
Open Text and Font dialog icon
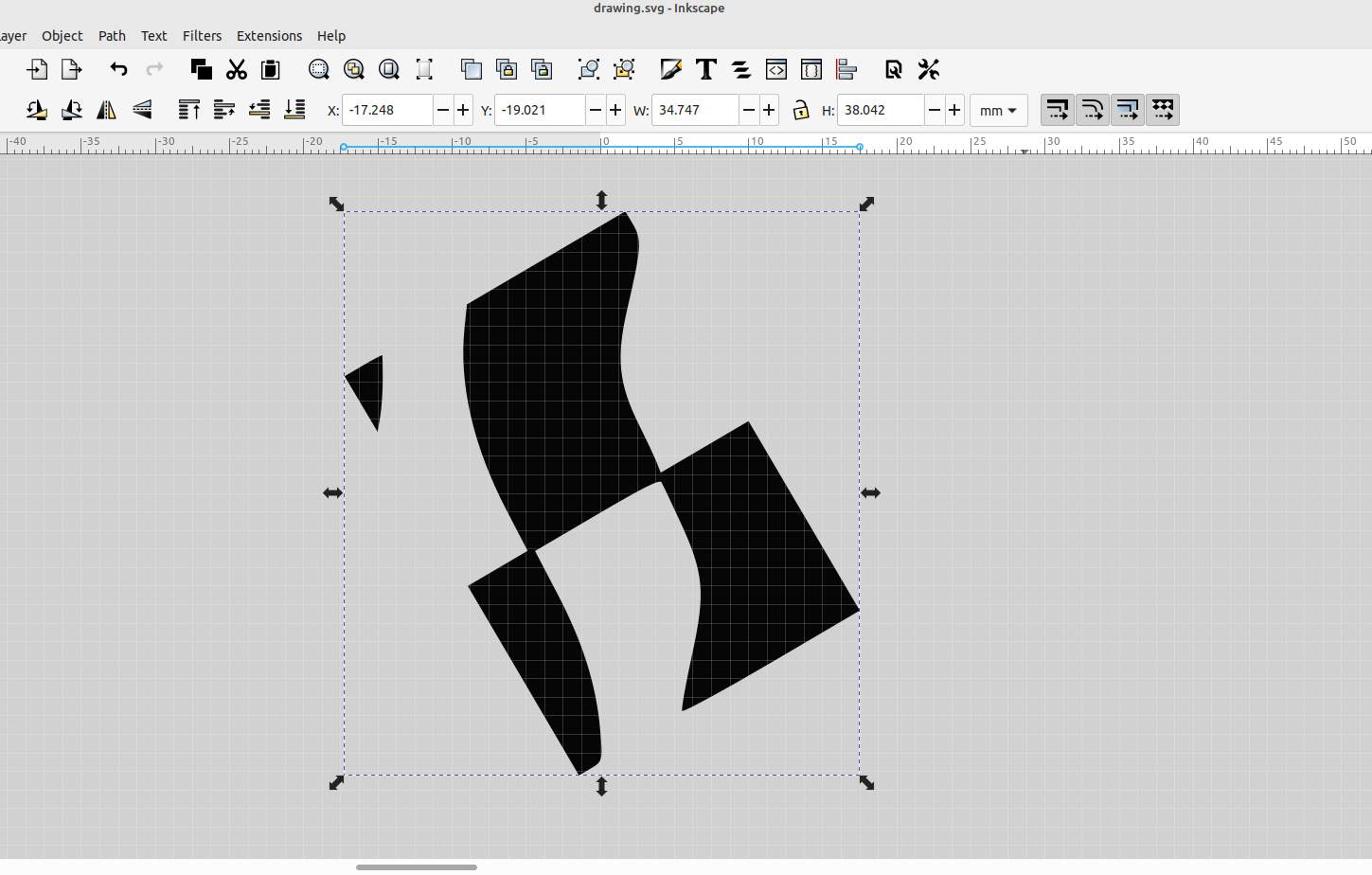pos(706,69)
